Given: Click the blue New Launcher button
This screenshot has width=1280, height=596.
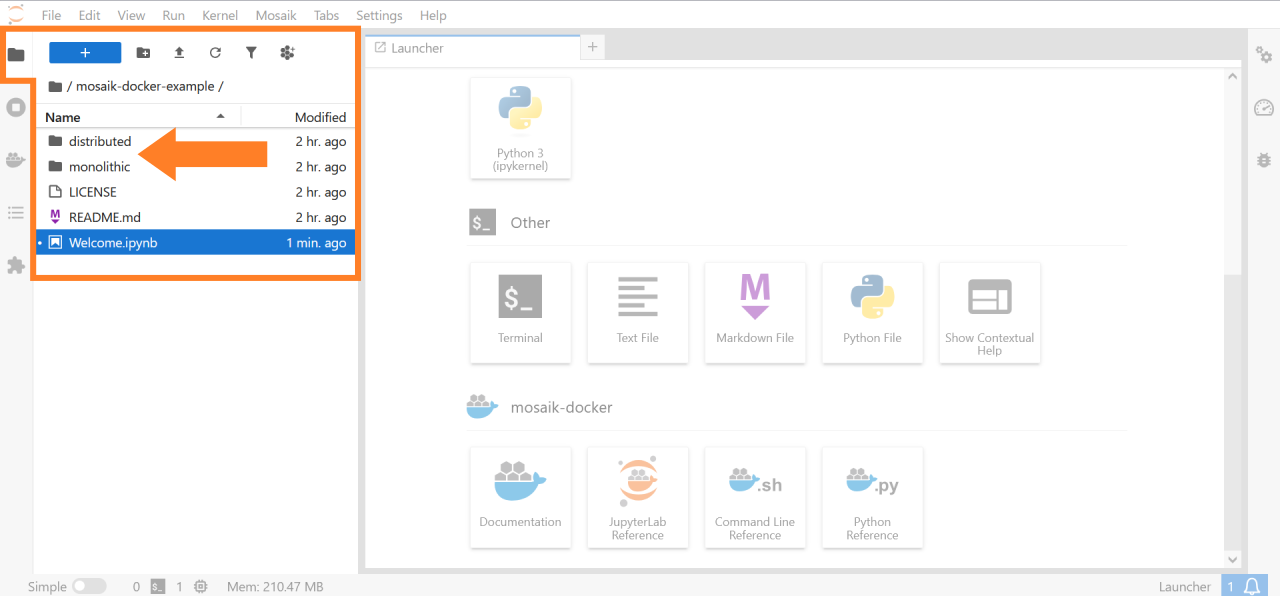Looking at the screenshot, I should pos(85,53).
